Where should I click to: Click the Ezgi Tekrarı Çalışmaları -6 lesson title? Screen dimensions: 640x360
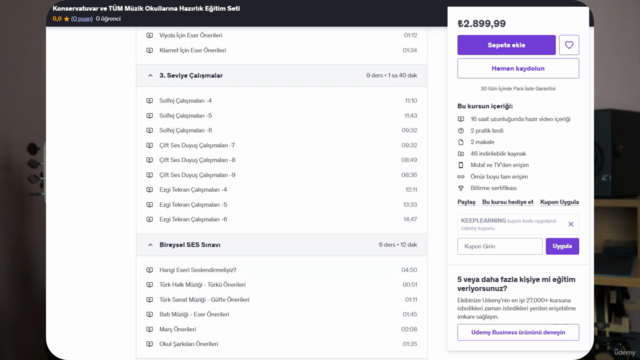[193, 219]
